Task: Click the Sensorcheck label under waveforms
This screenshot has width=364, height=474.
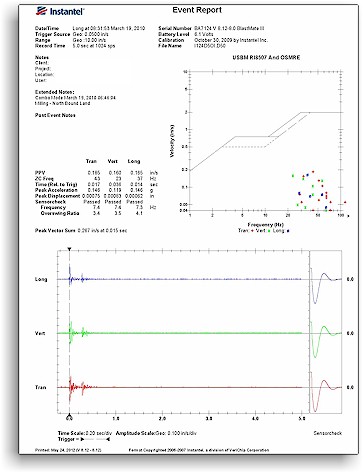Action: point(327,433)
